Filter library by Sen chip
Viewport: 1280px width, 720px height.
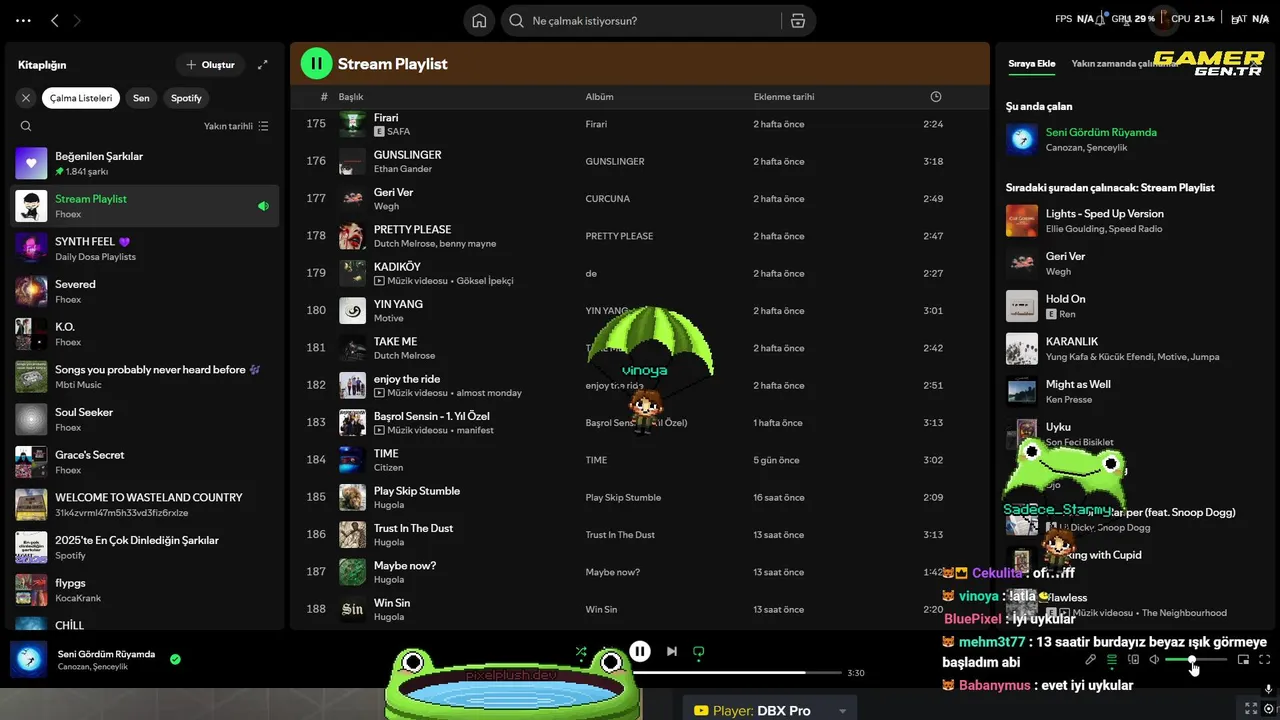(x=141, y=98)
